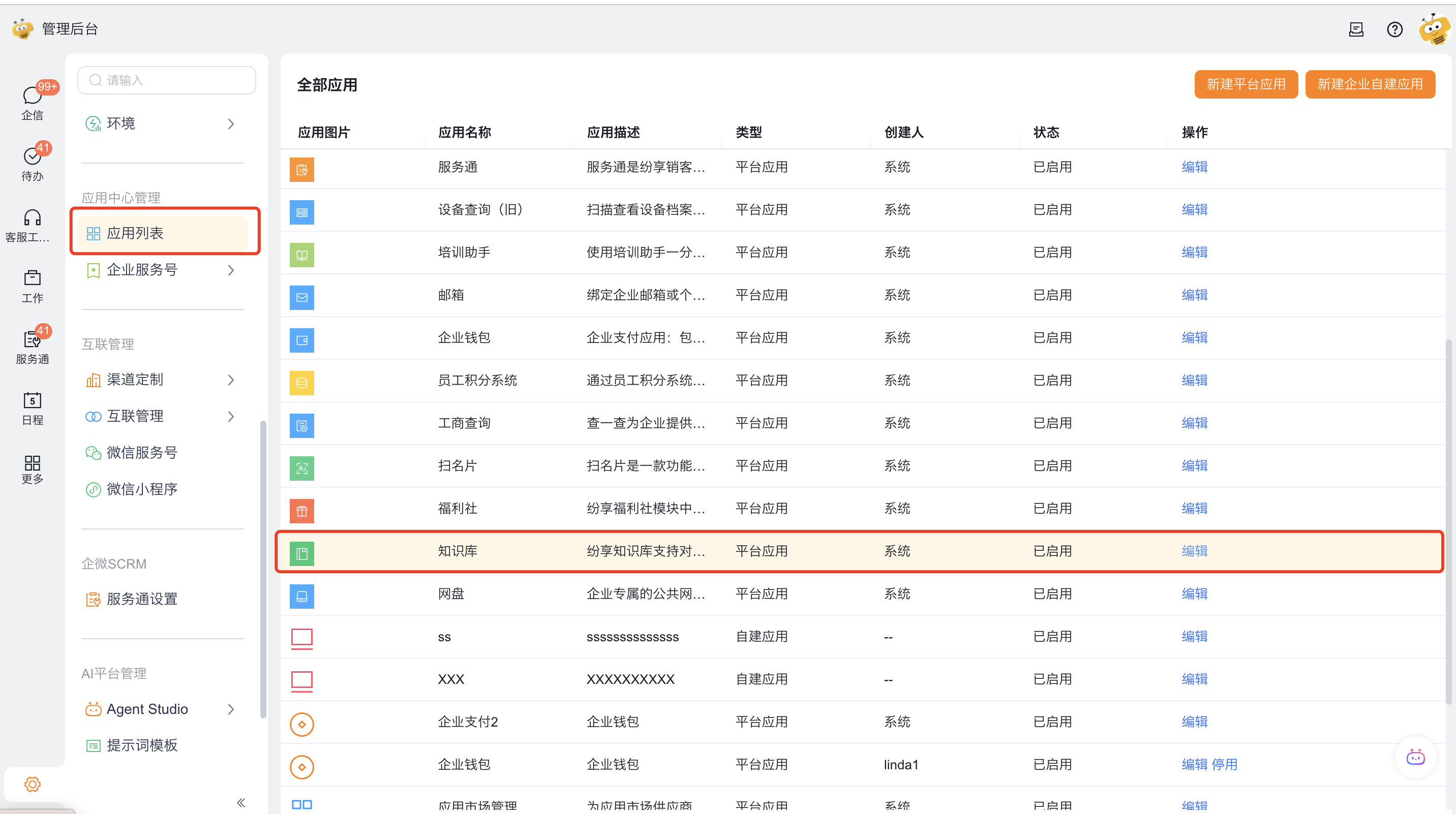Click 编辑 for 网盘 row

[x=1194, y=593]
